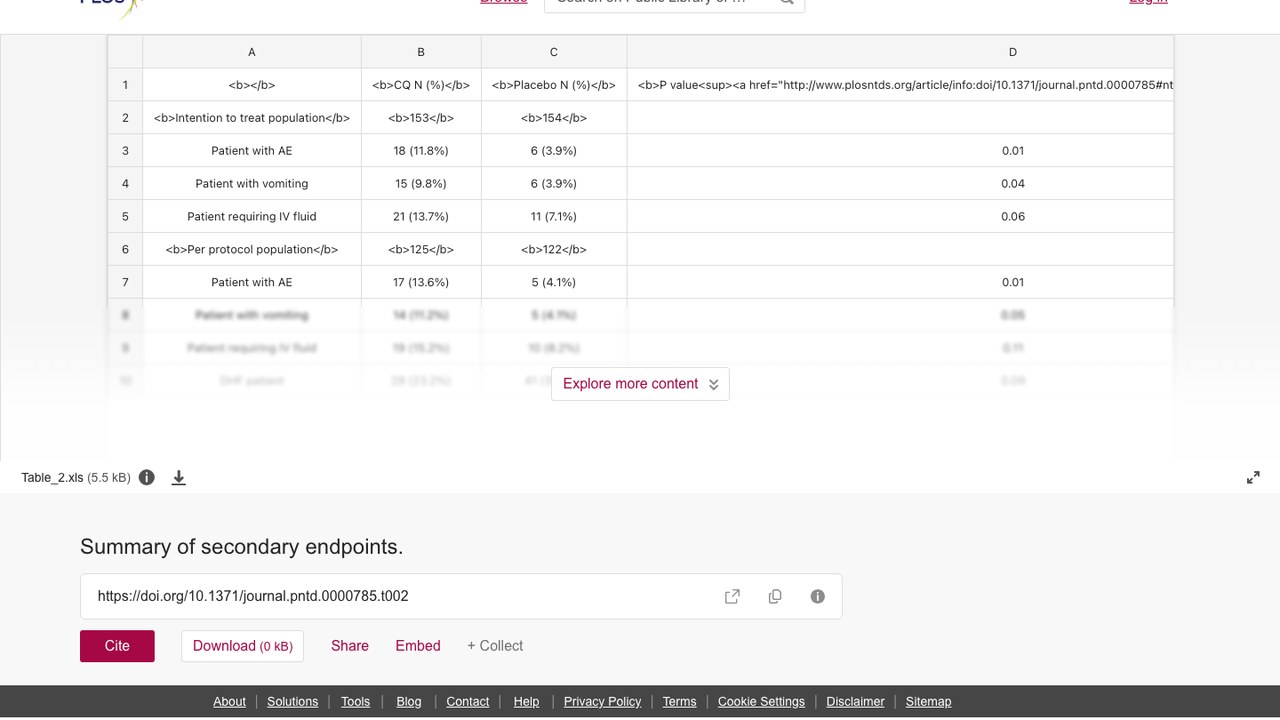
Task: Open the Privacy Policy footer link
Action: pos(602,702)
